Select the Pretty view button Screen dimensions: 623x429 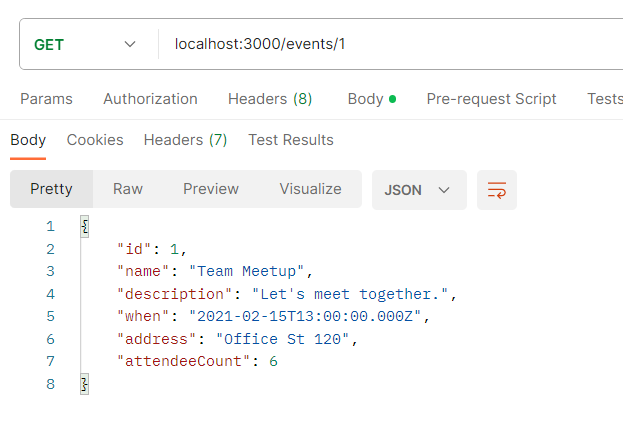coord(51,189)
